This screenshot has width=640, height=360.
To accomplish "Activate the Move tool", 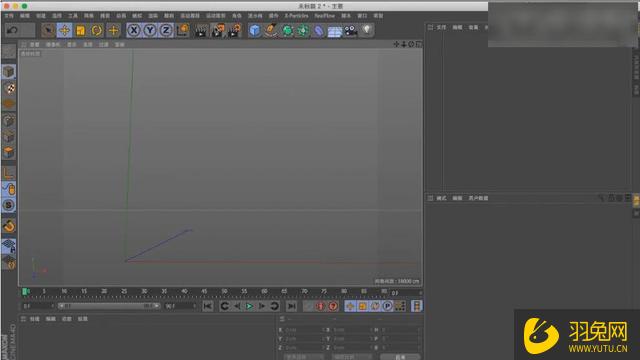I will click(x=64, y=30).
